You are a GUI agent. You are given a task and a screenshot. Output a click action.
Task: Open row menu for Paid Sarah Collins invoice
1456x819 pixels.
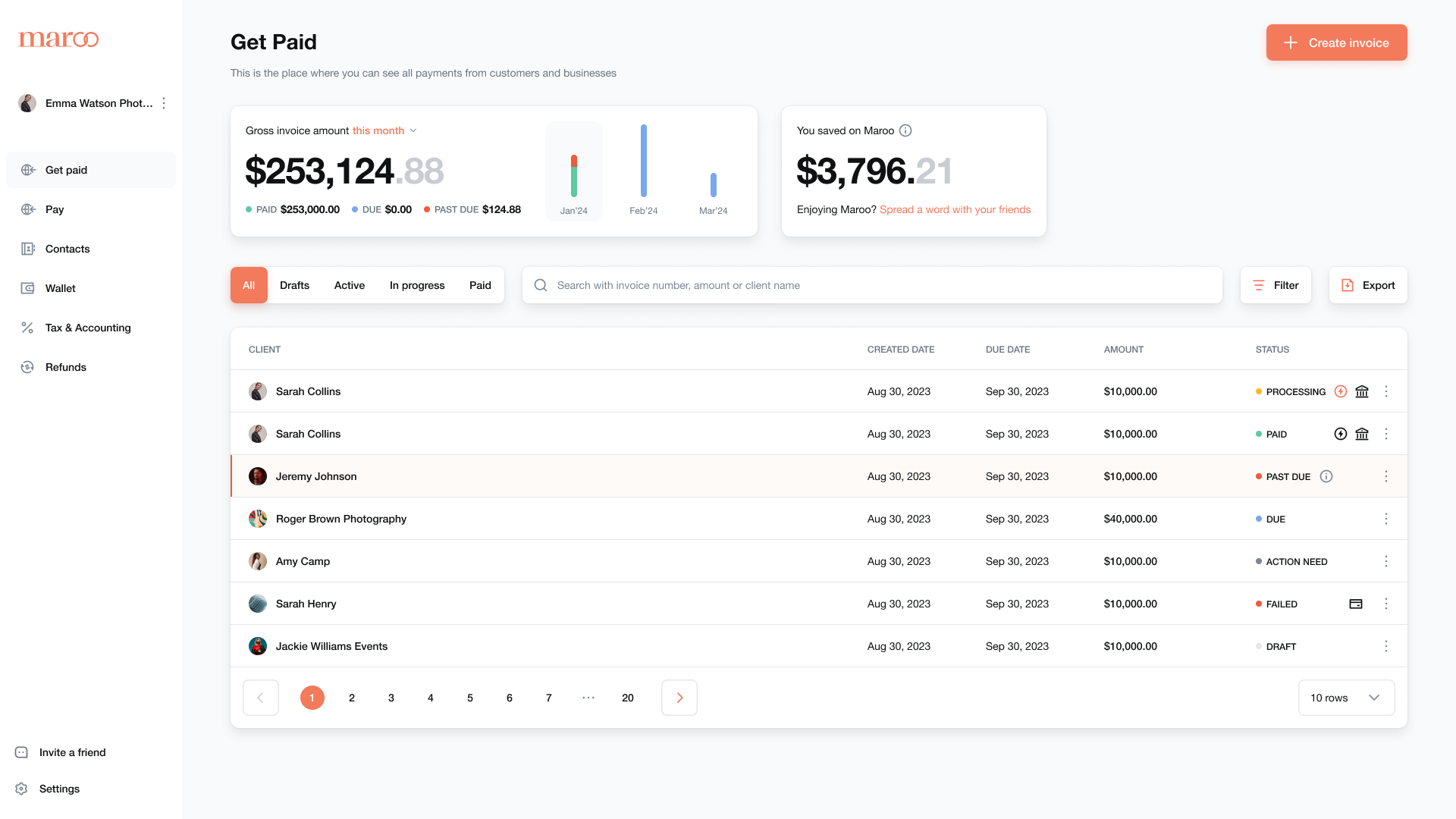point(1386,434)
